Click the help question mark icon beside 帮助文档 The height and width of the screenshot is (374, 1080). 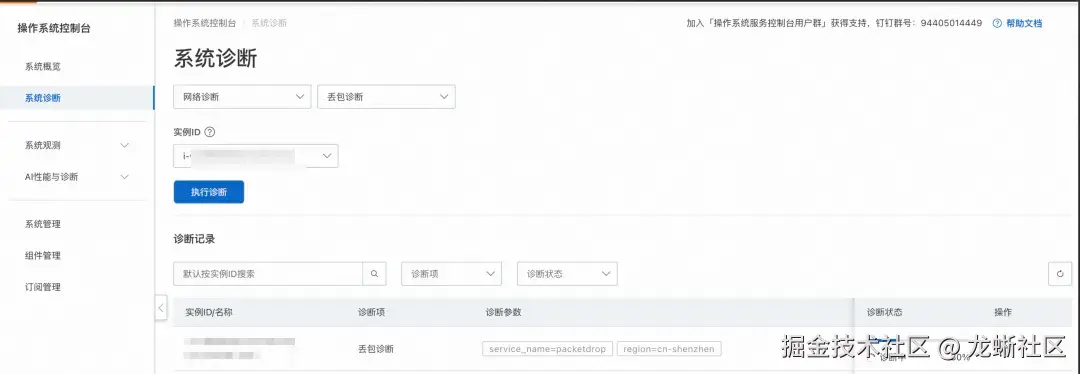coord(997,23)
